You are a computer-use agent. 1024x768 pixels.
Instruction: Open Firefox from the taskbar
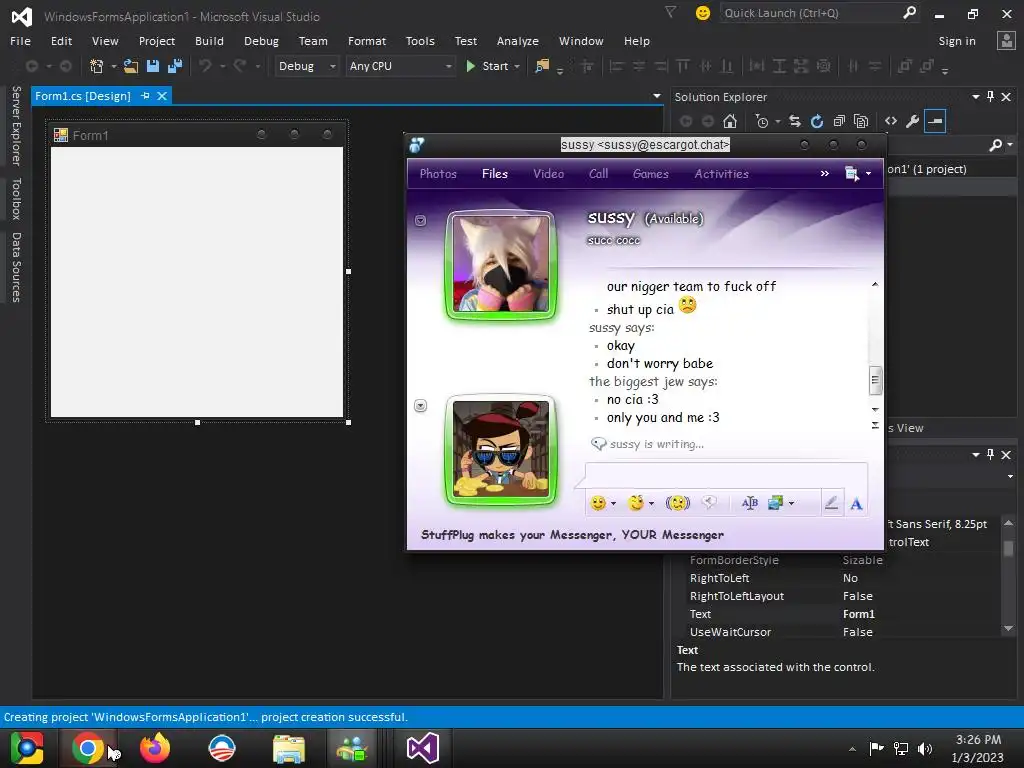click(x=155, y=748)
